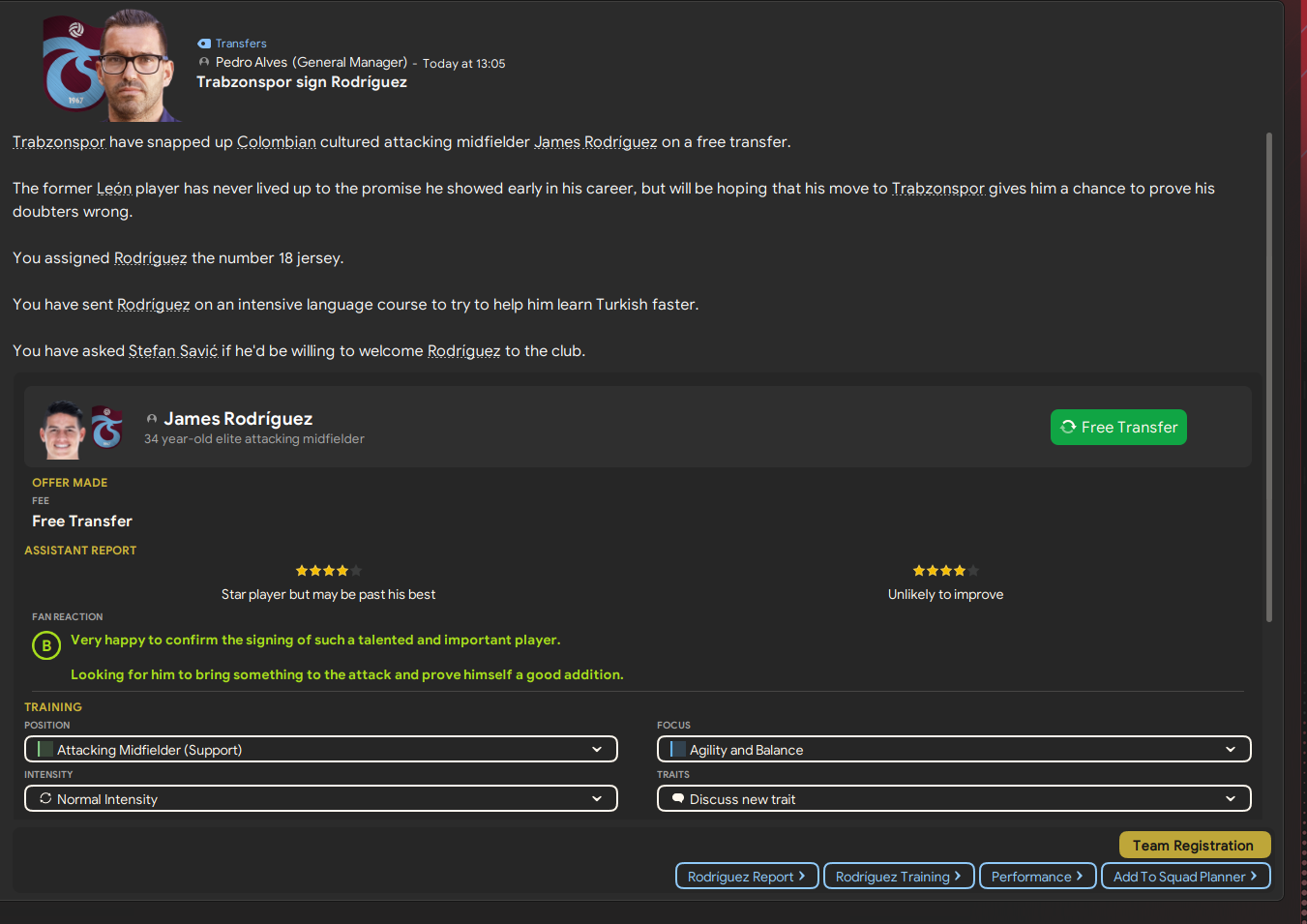Click the green position role swatch

tap(45, 750)
